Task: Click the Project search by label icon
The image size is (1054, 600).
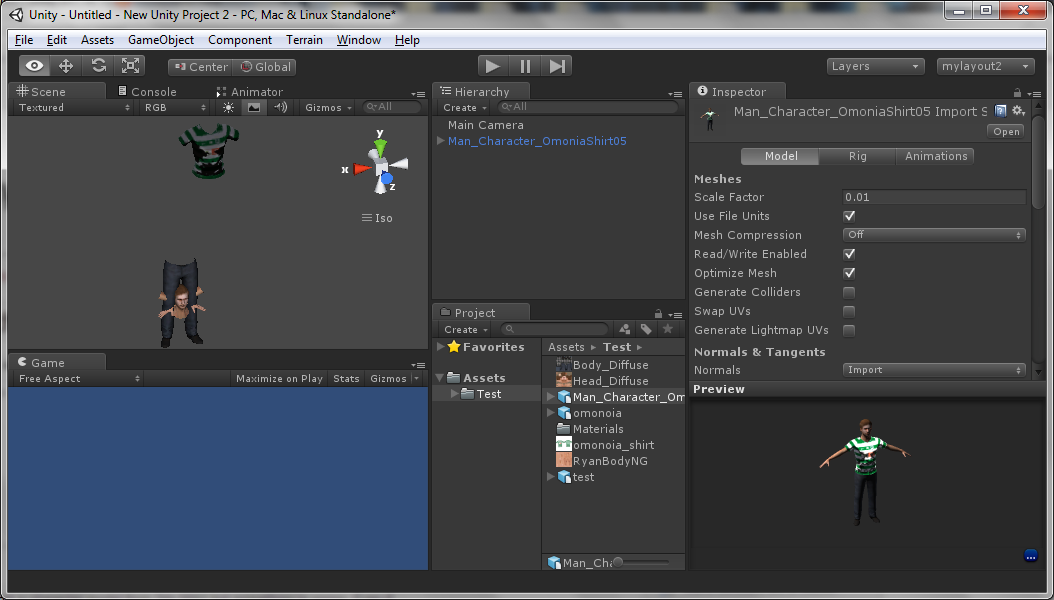Action: tap(646, 329)
